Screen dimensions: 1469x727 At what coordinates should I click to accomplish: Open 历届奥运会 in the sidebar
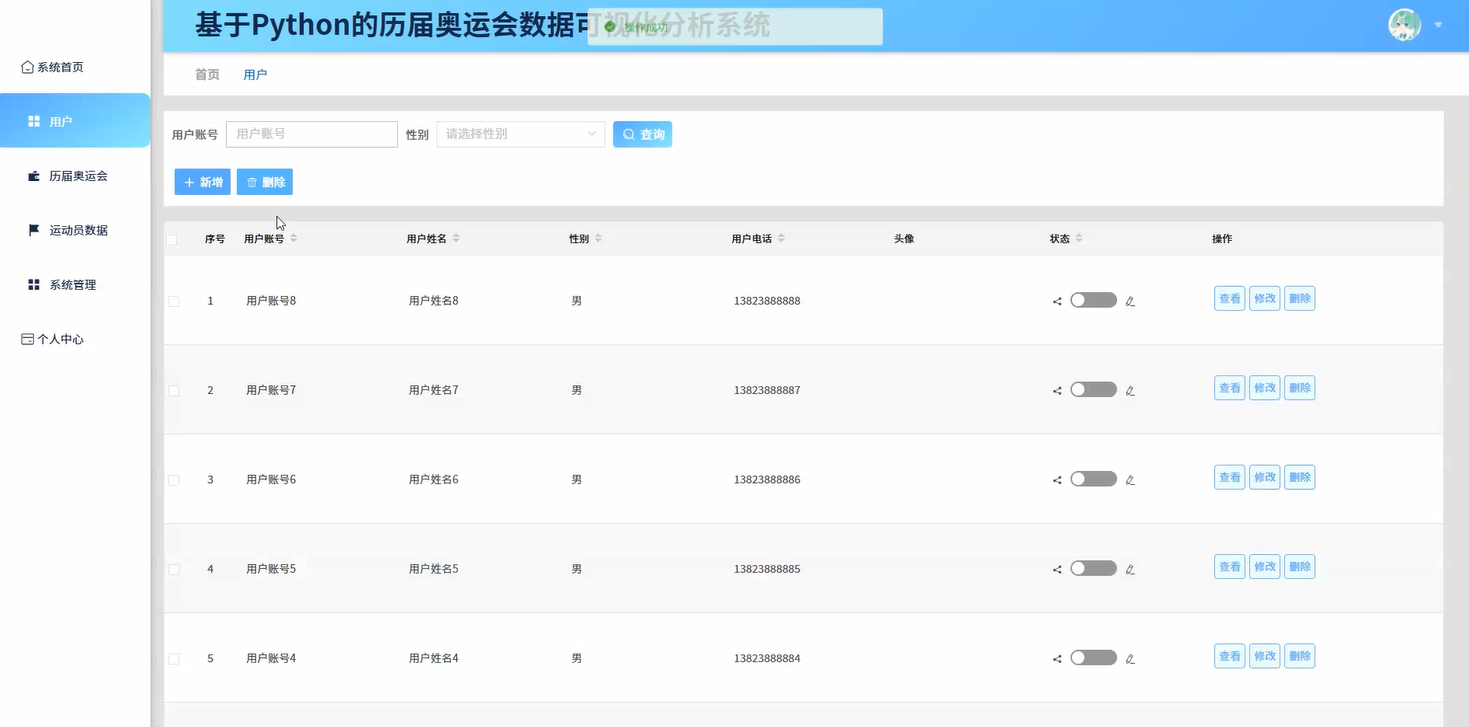tap(75, 176)
